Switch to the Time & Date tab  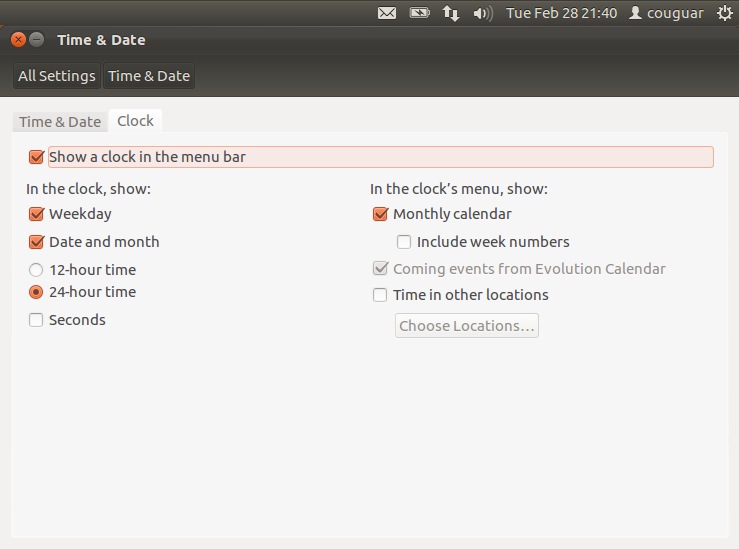click(x=60, y=122)
